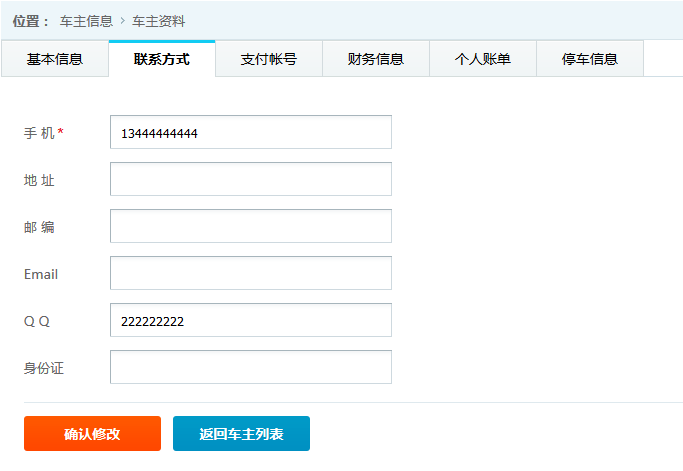This screenshot has width=683, height=471.
Task: Click the QQ field containing 222222222
Action: pos(250,320)
